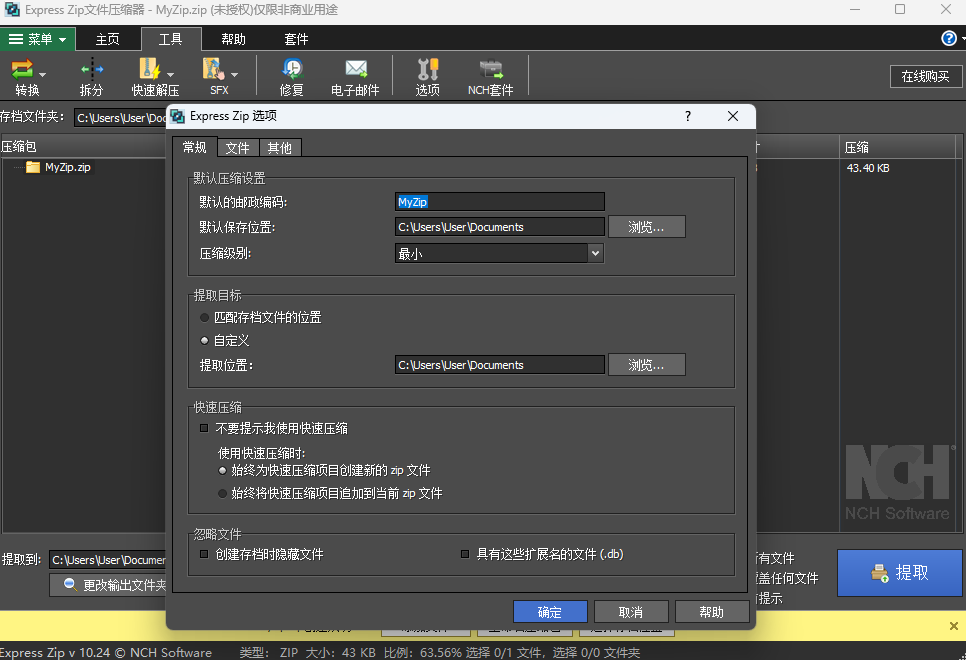Open the NCH套件 toolbar icon
The image size is (966, 660).
pos(489,75)
